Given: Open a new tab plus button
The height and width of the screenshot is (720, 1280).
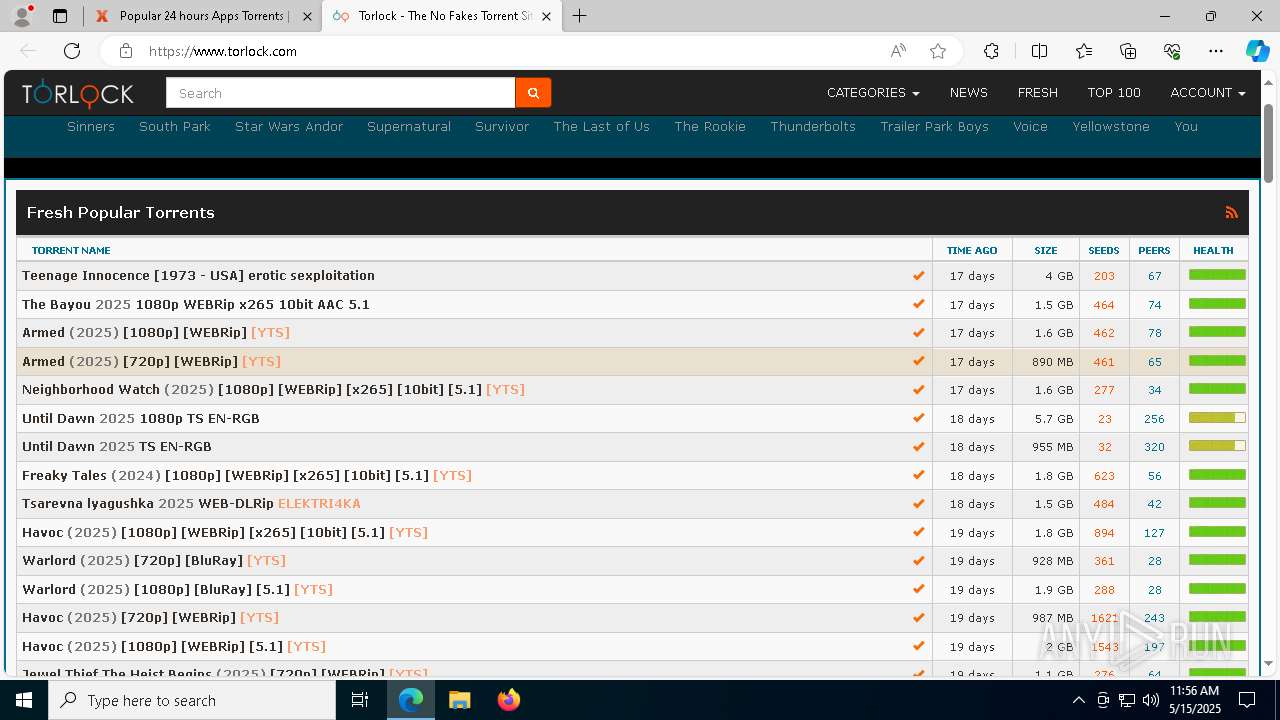Looking at the screenshot, I should click(x=579, y=16).
